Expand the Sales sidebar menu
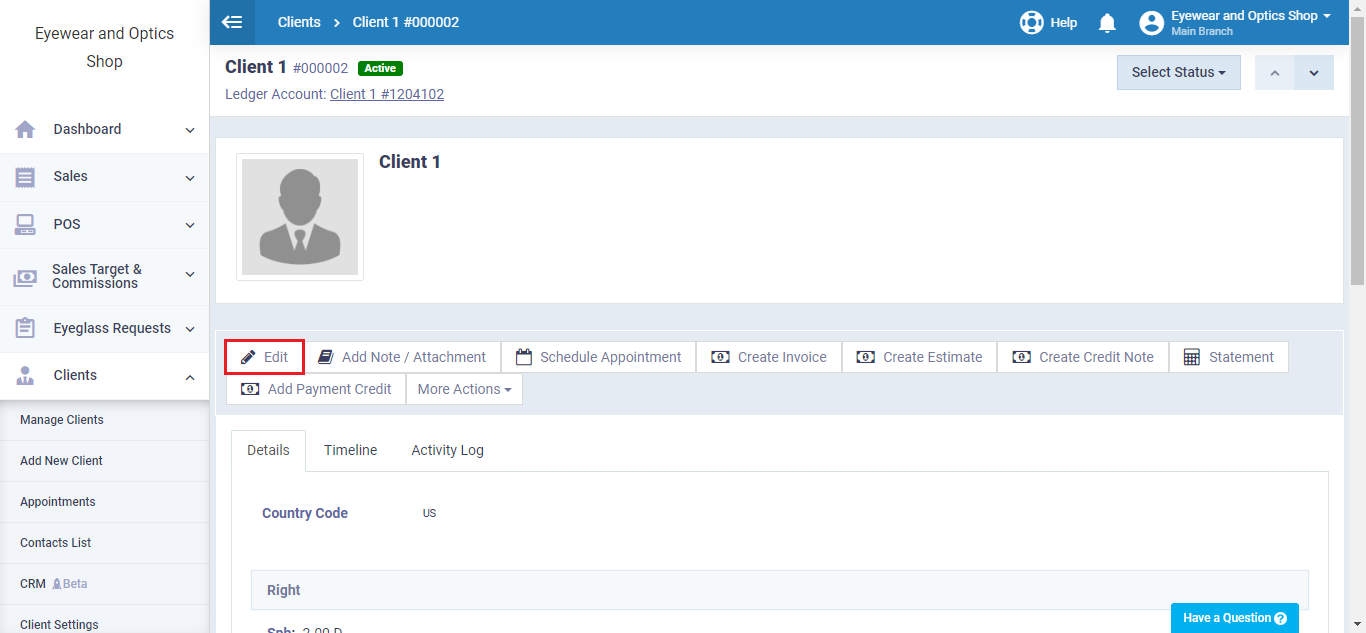 (x=104, y=177)
